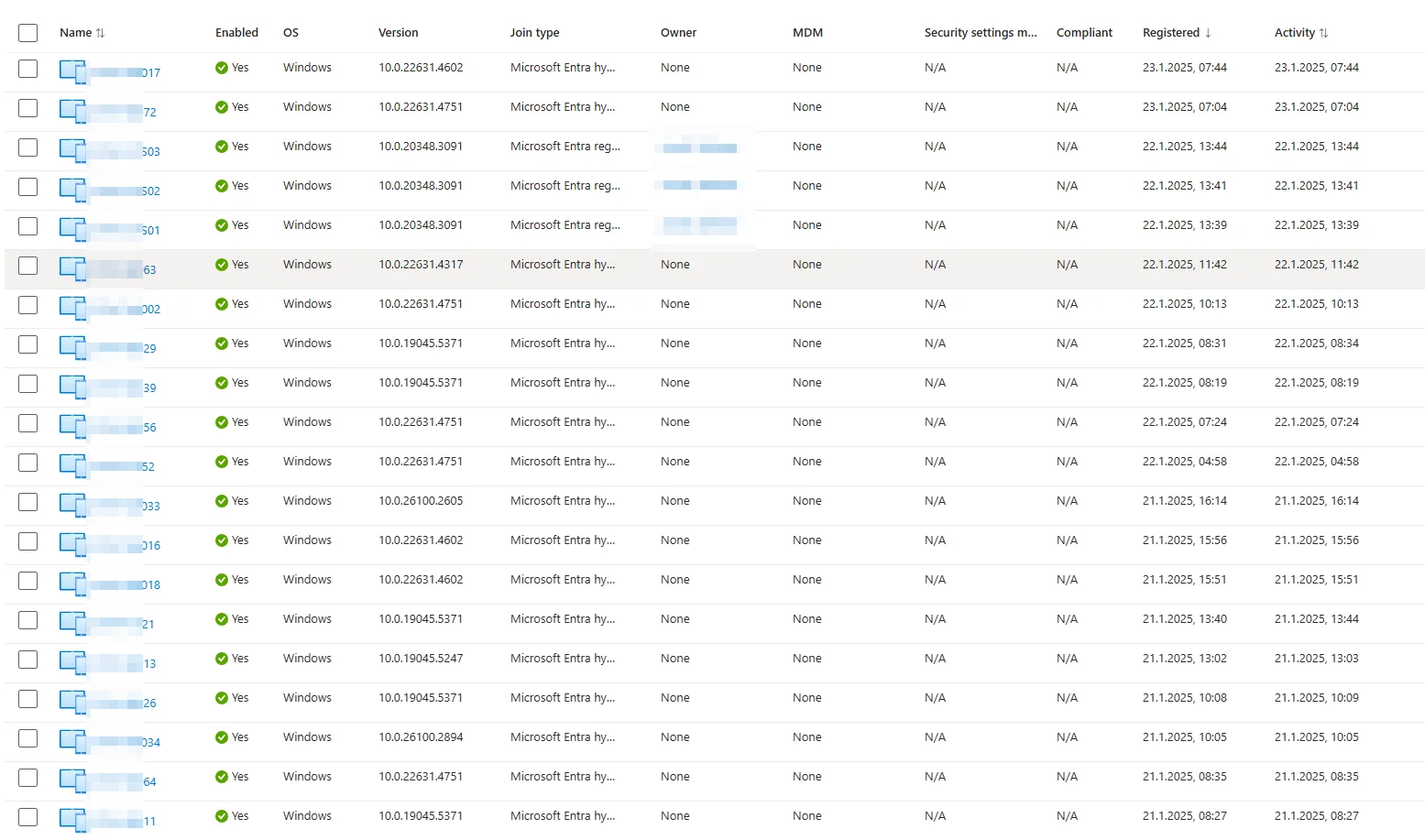Viewport: 1425px width, 840px height.
Task: Open the device name link ending 002
Action: pos(125,309)
